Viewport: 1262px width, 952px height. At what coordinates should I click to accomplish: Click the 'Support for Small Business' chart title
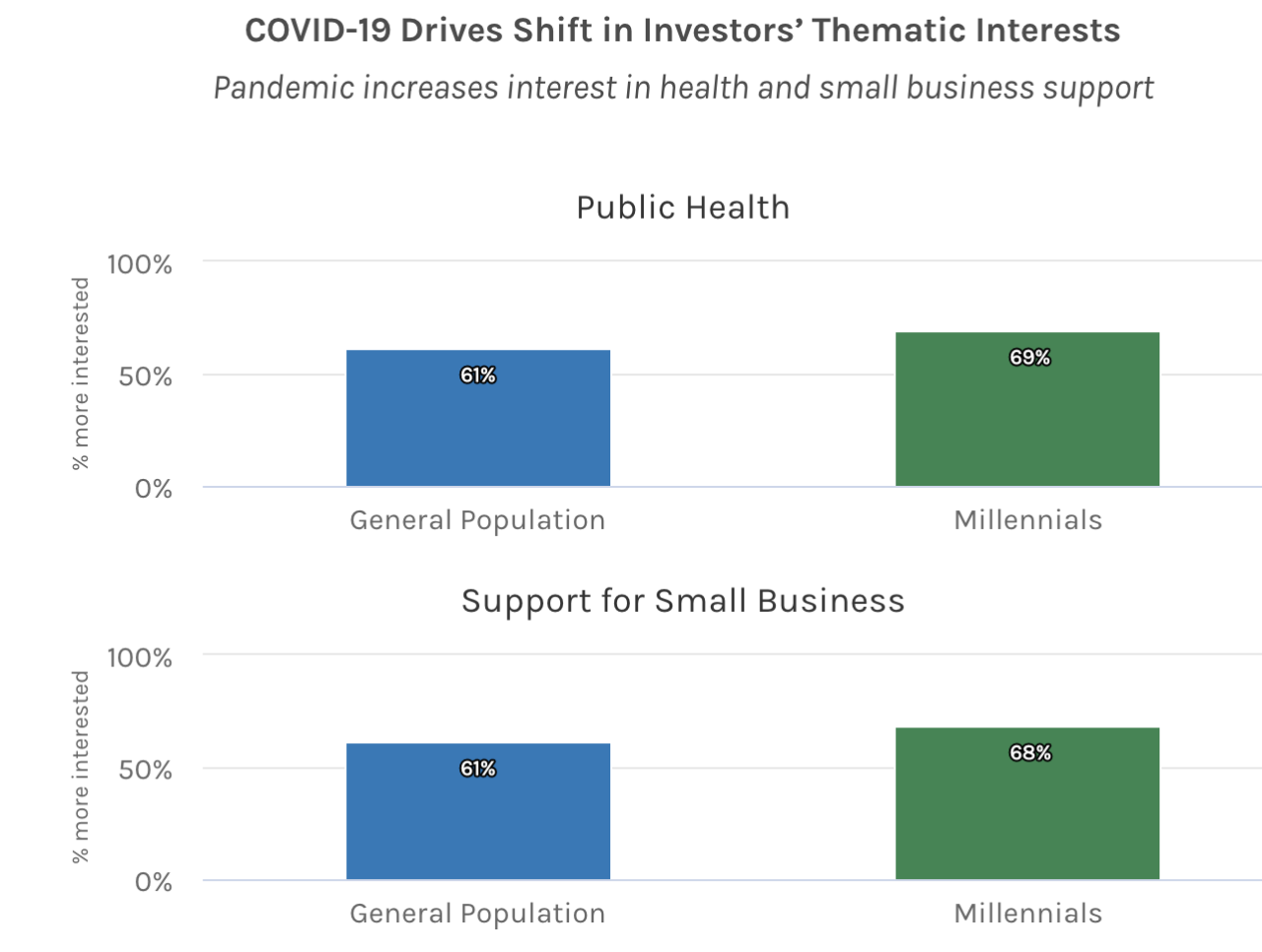pos(683,601)
